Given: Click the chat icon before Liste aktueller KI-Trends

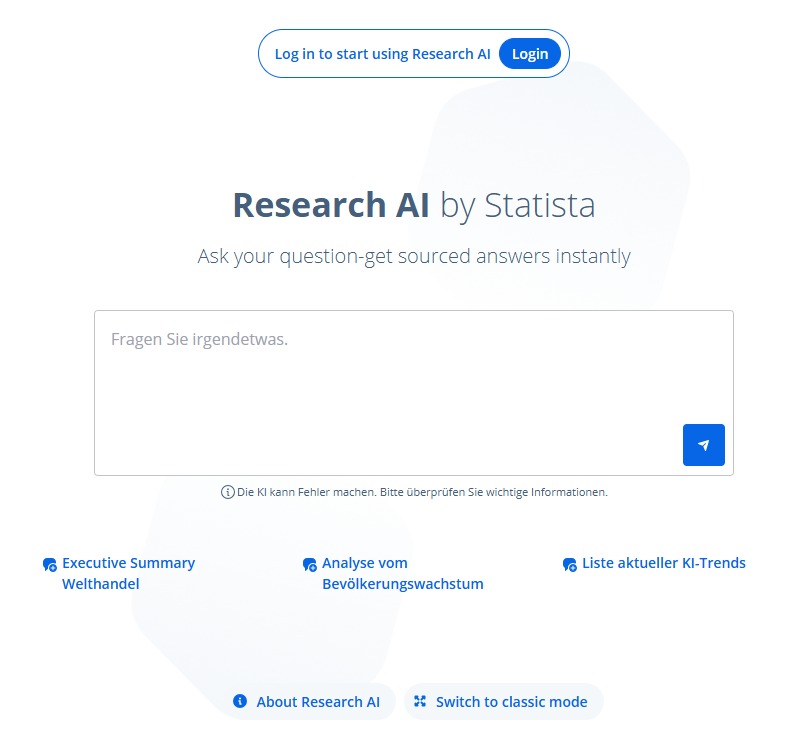Looking at the screenshot, I should pos(570,565).
